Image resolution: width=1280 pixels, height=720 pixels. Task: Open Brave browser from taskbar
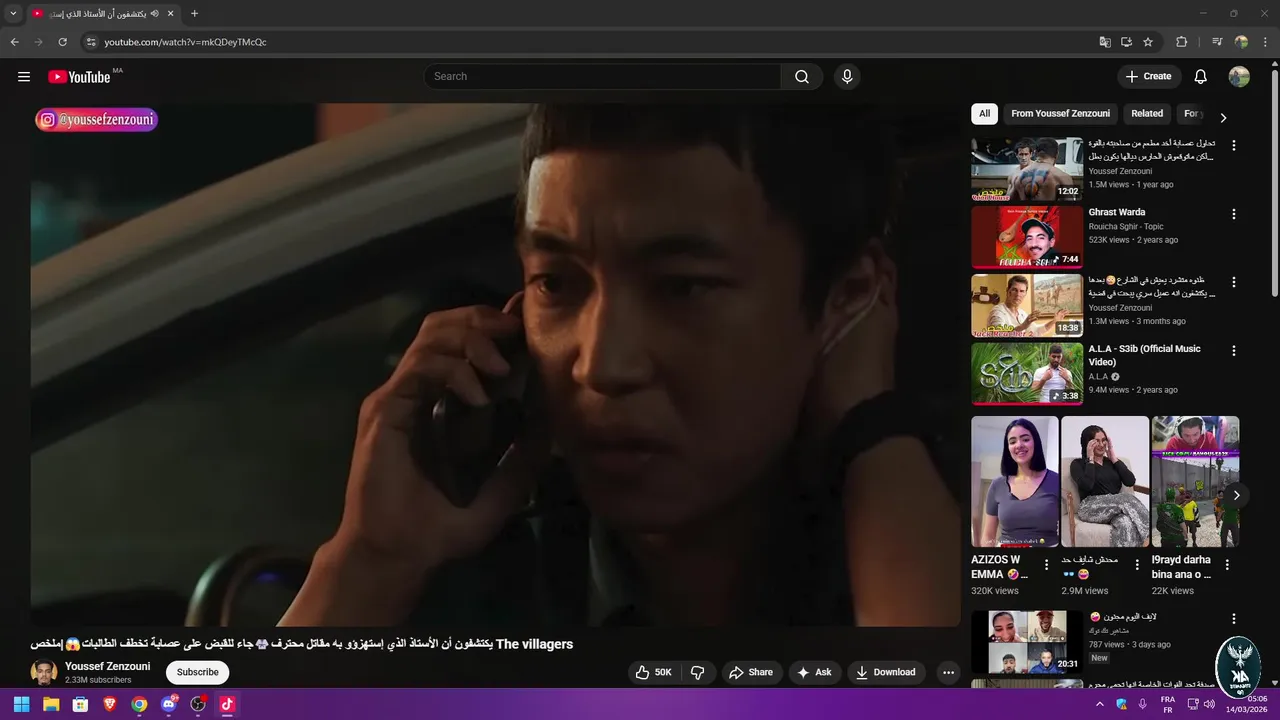110,704
